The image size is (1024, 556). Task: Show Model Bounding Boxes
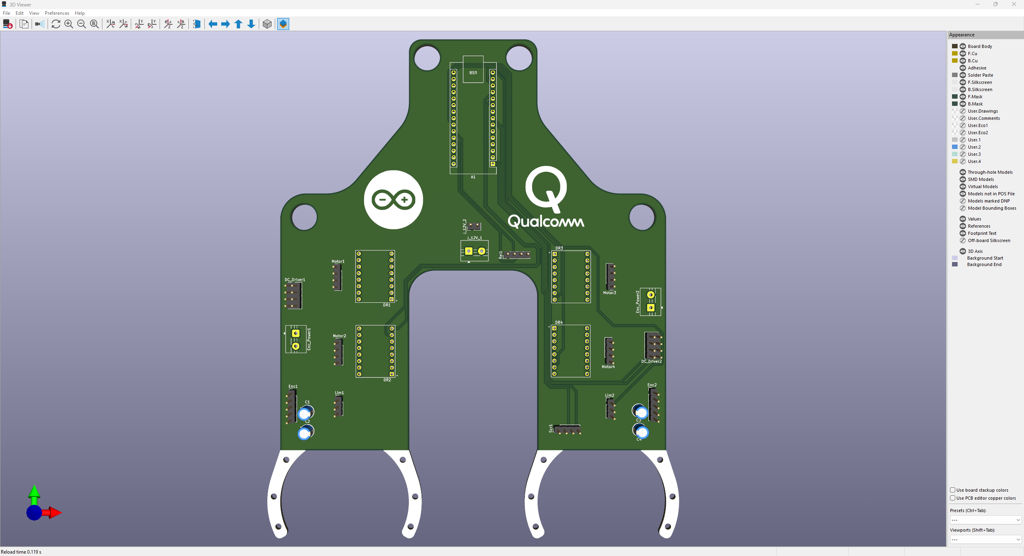pos(963,208)
